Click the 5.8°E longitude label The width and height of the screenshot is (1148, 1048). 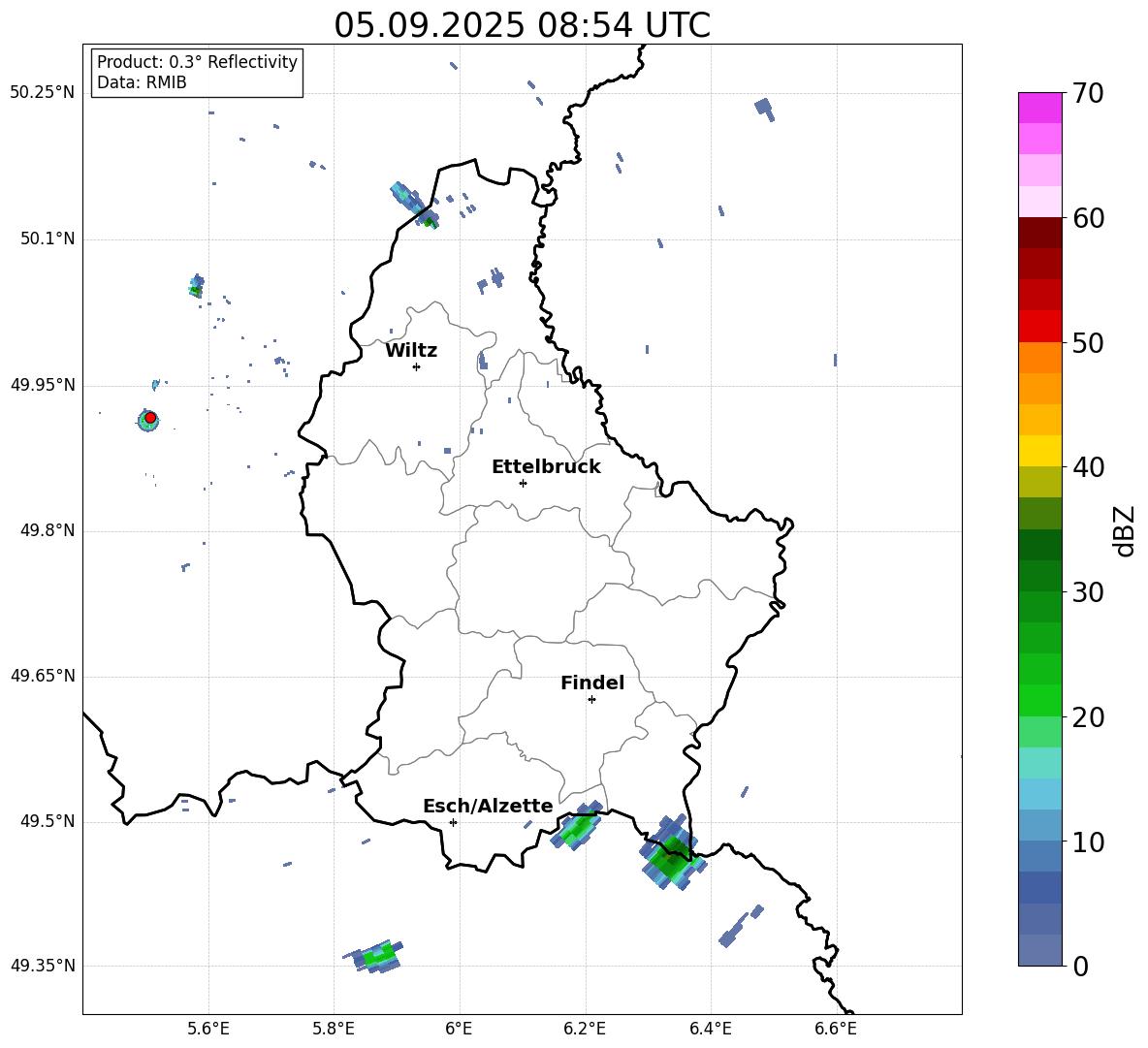point(334,1029)
